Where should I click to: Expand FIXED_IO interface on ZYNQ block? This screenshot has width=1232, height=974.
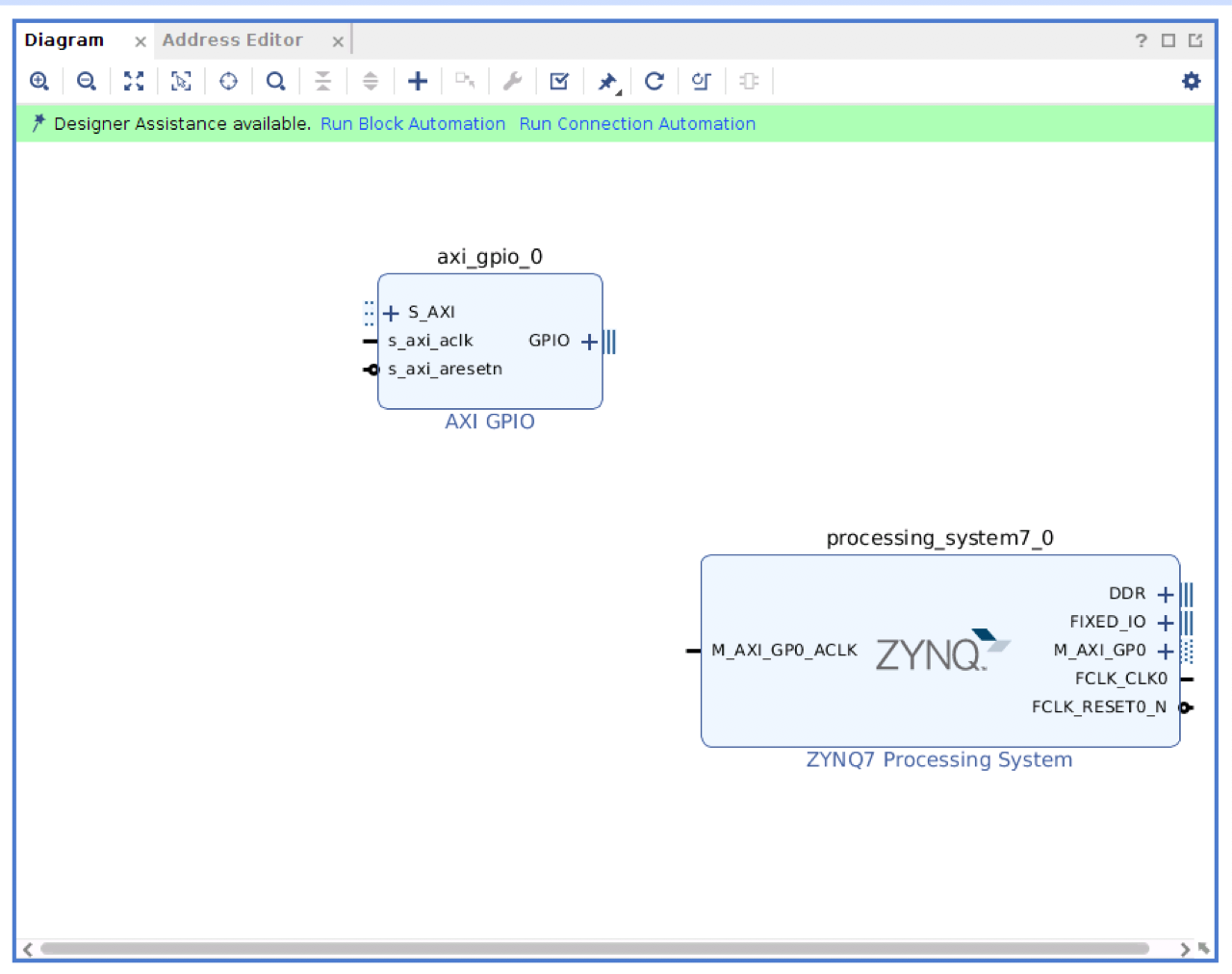1166,623
